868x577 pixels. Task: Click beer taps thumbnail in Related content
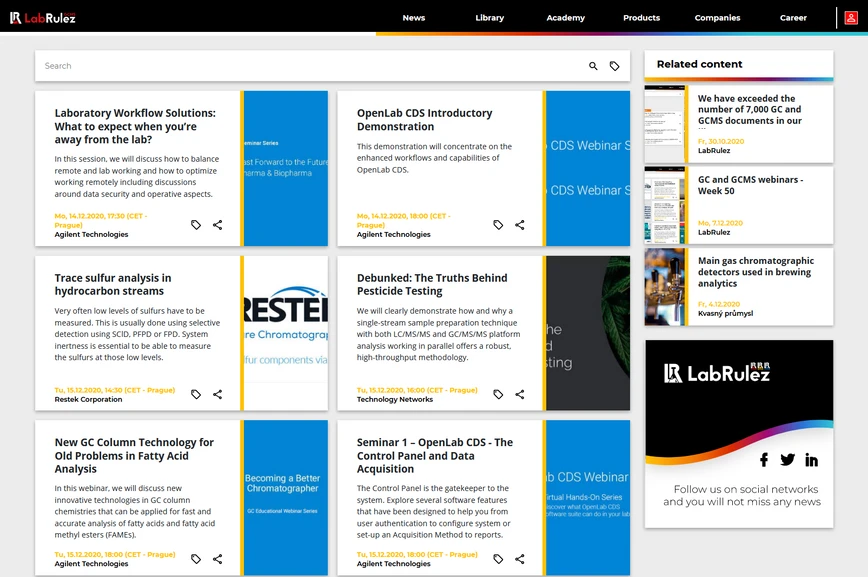[x=664, y=287]
